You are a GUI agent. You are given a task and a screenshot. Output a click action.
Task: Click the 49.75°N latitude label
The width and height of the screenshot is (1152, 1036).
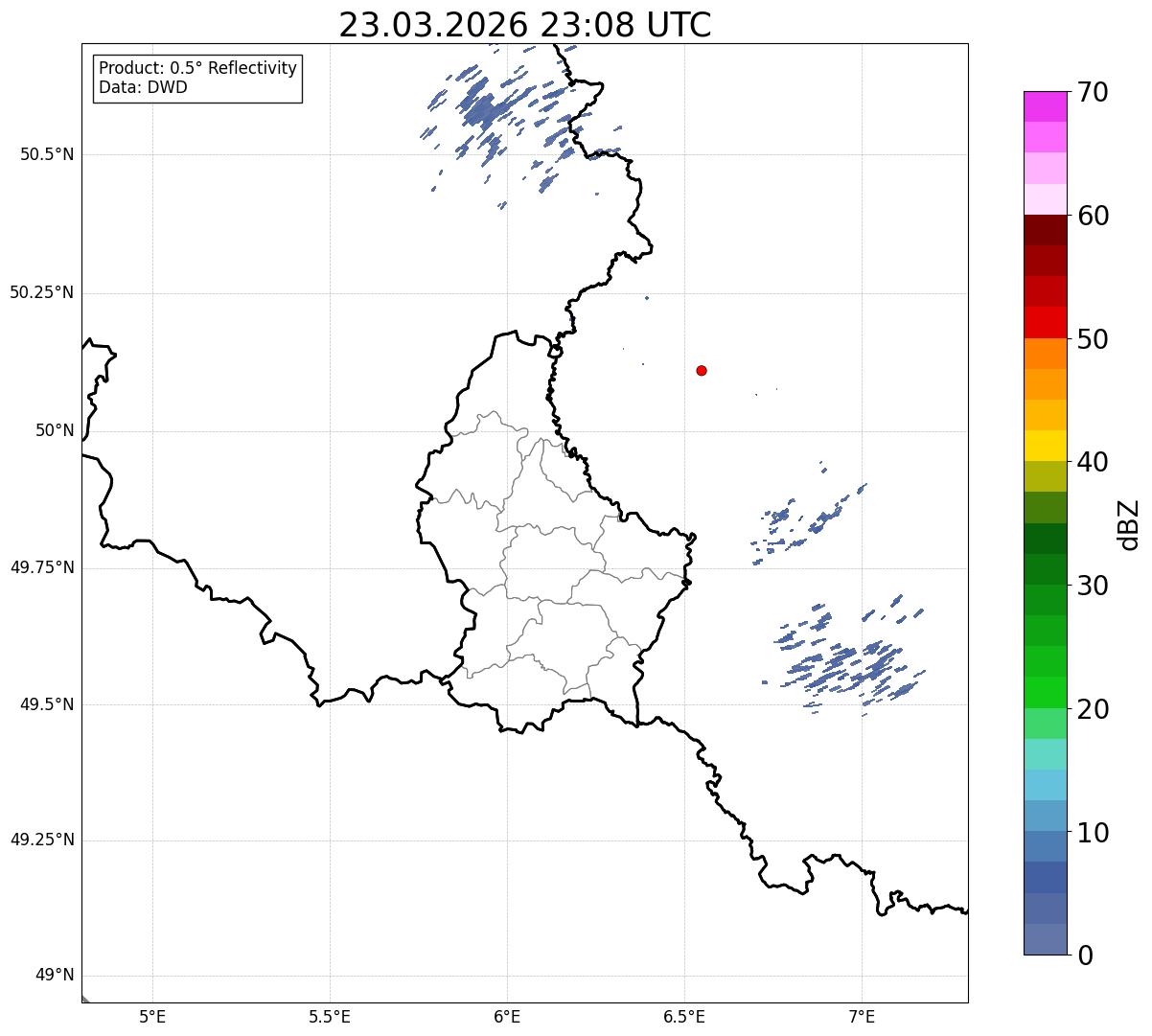pos(41,567)
